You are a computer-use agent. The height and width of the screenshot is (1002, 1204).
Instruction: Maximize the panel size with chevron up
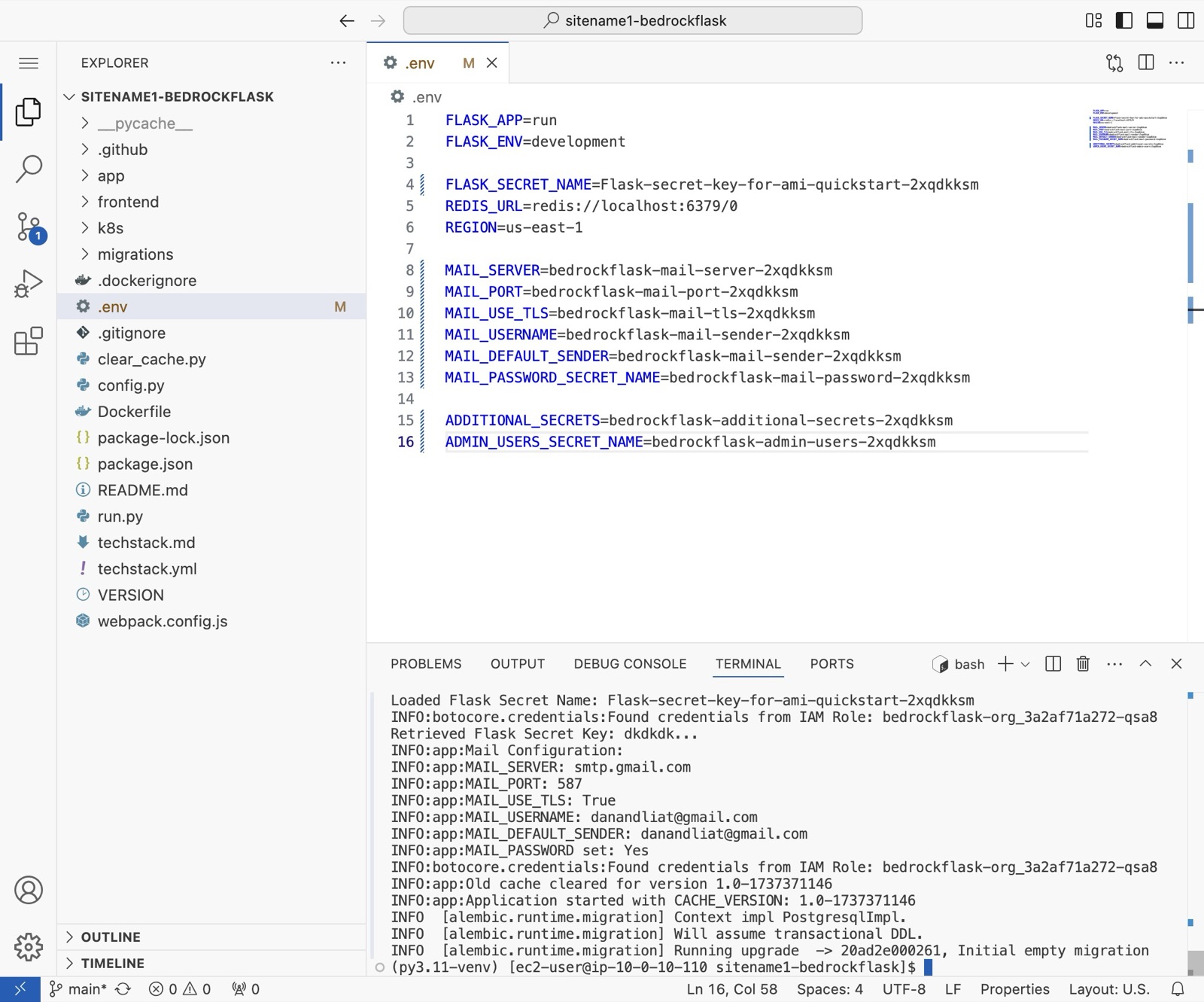[1145, 663]
